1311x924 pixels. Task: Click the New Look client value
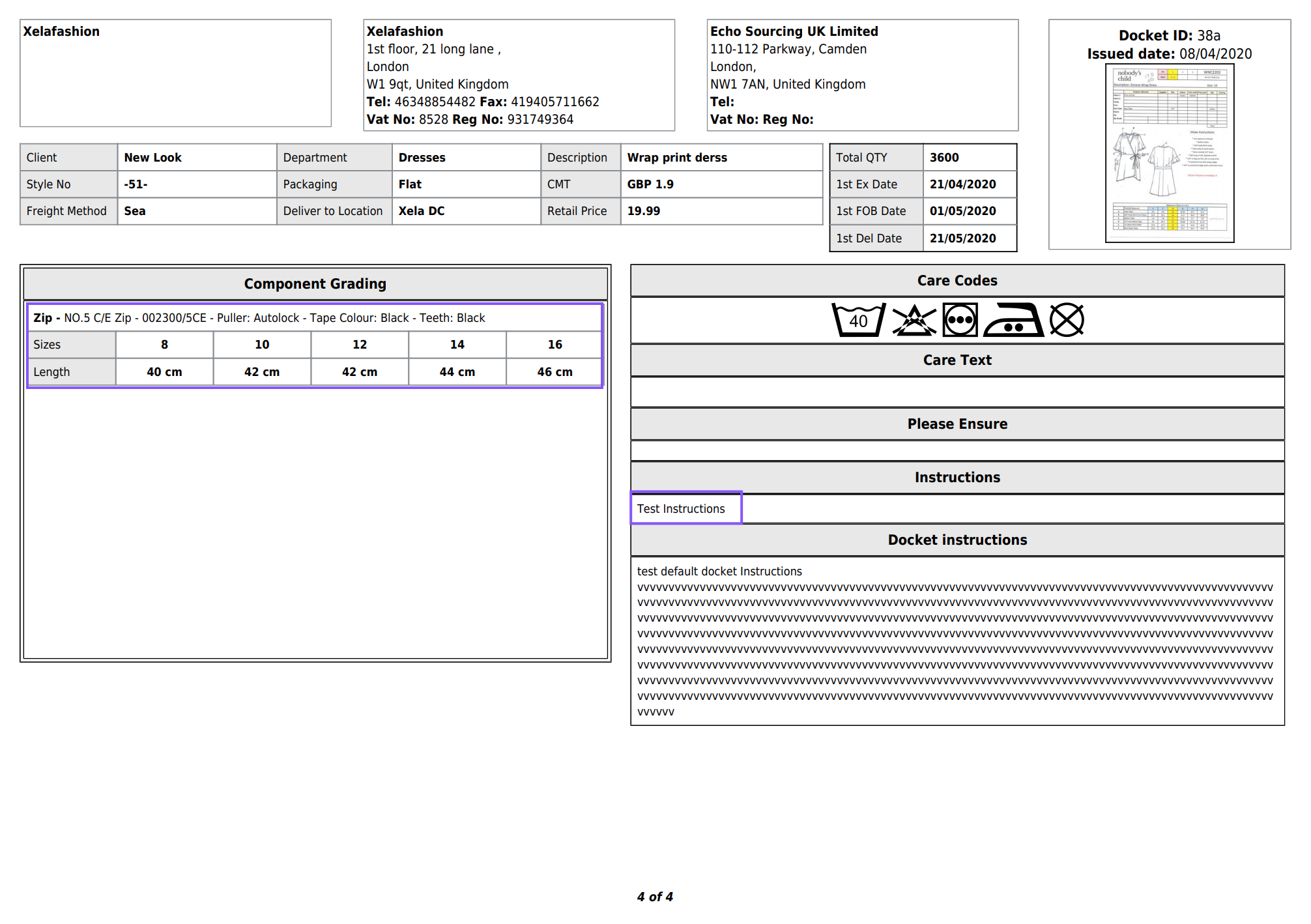click(153, 158)
